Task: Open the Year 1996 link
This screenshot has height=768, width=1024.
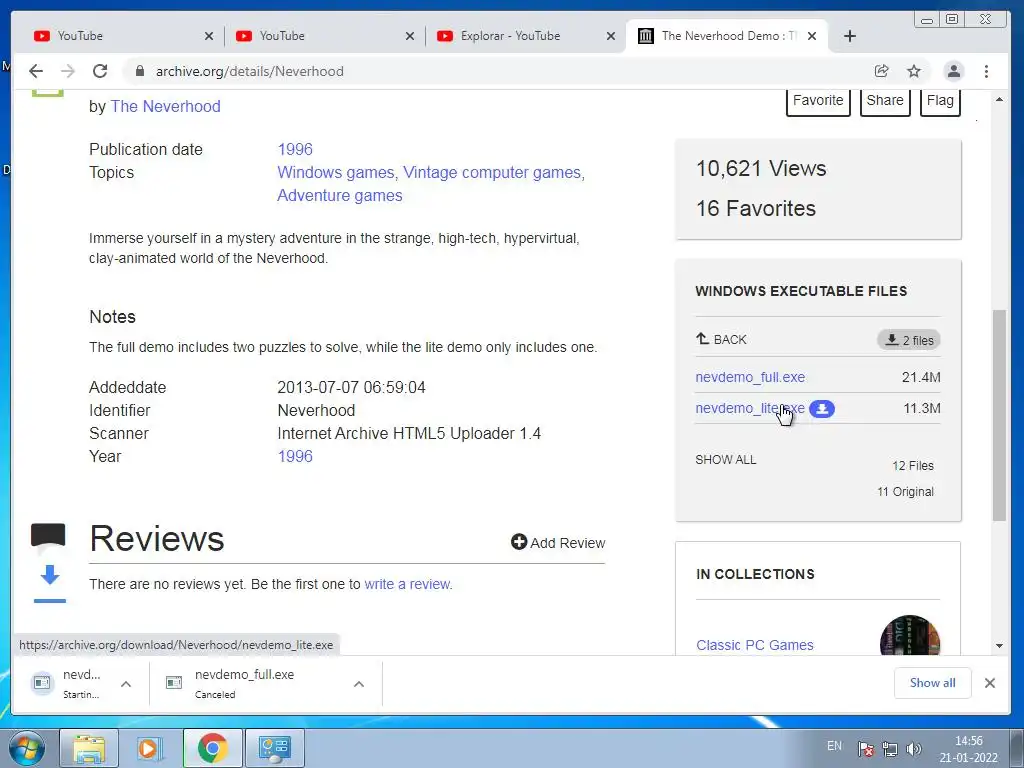Action: 295,456
